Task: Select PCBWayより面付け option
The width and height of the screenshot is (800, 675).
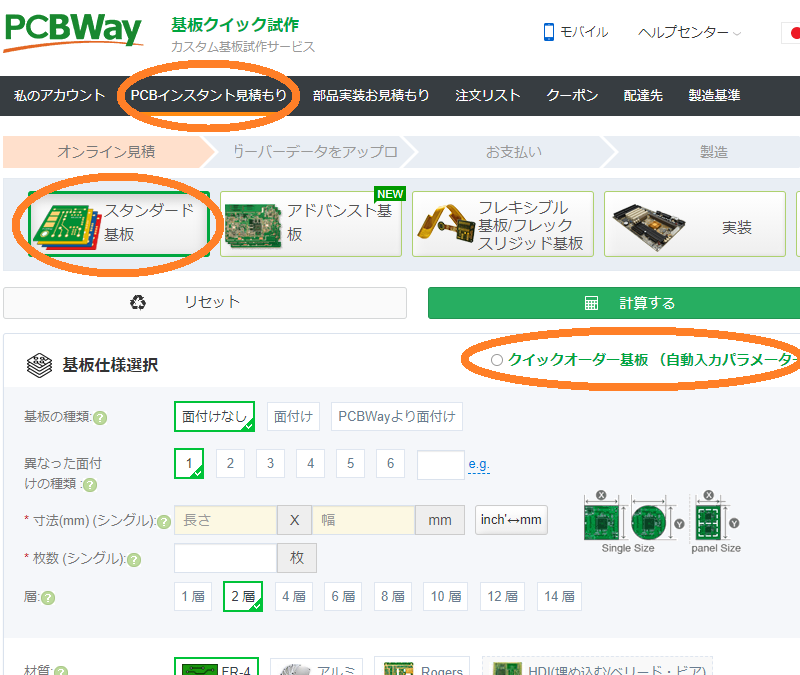Action: tap(397, 416)
